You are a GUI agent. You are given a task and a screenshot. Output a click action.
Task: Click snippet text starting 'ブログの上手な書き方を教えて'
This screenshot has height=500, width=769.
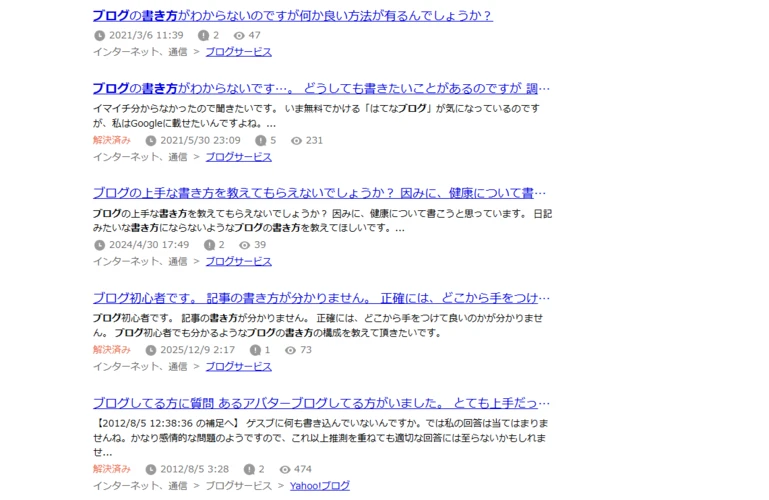[322, 221]
